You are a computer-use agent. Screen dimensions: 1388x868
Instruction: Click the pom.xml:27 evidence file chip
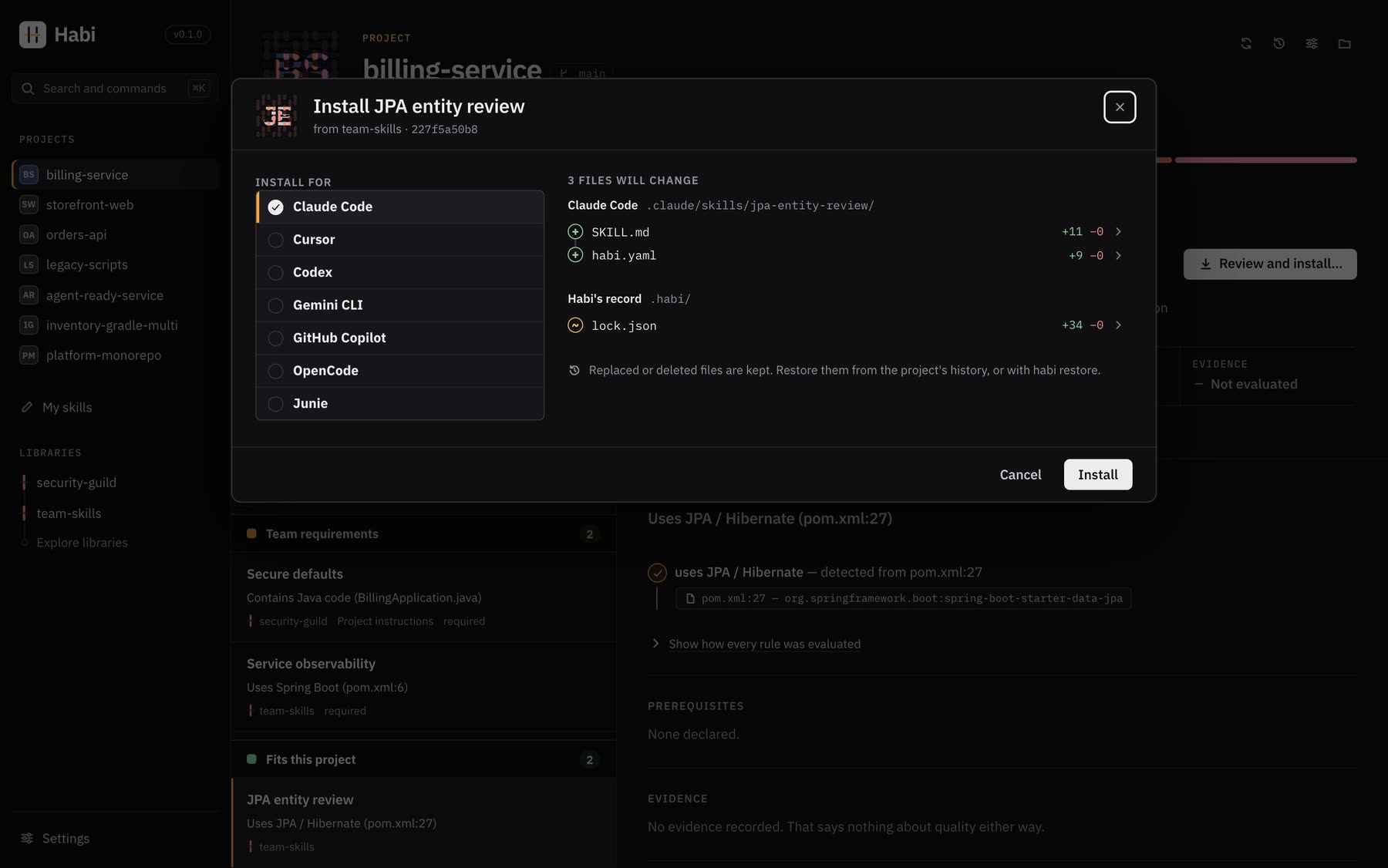click(x=904, y=599)
